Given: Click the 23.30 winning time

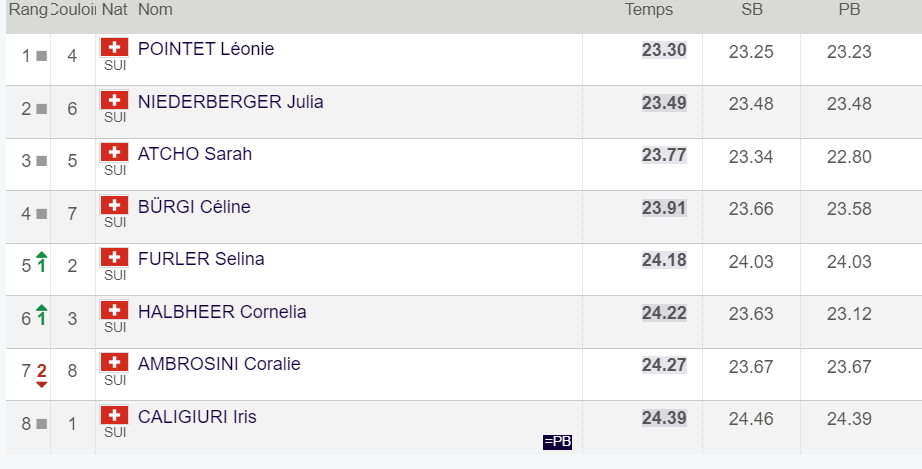Looking at the screenshot, I should pyautogui.click(x=664, y=51).
